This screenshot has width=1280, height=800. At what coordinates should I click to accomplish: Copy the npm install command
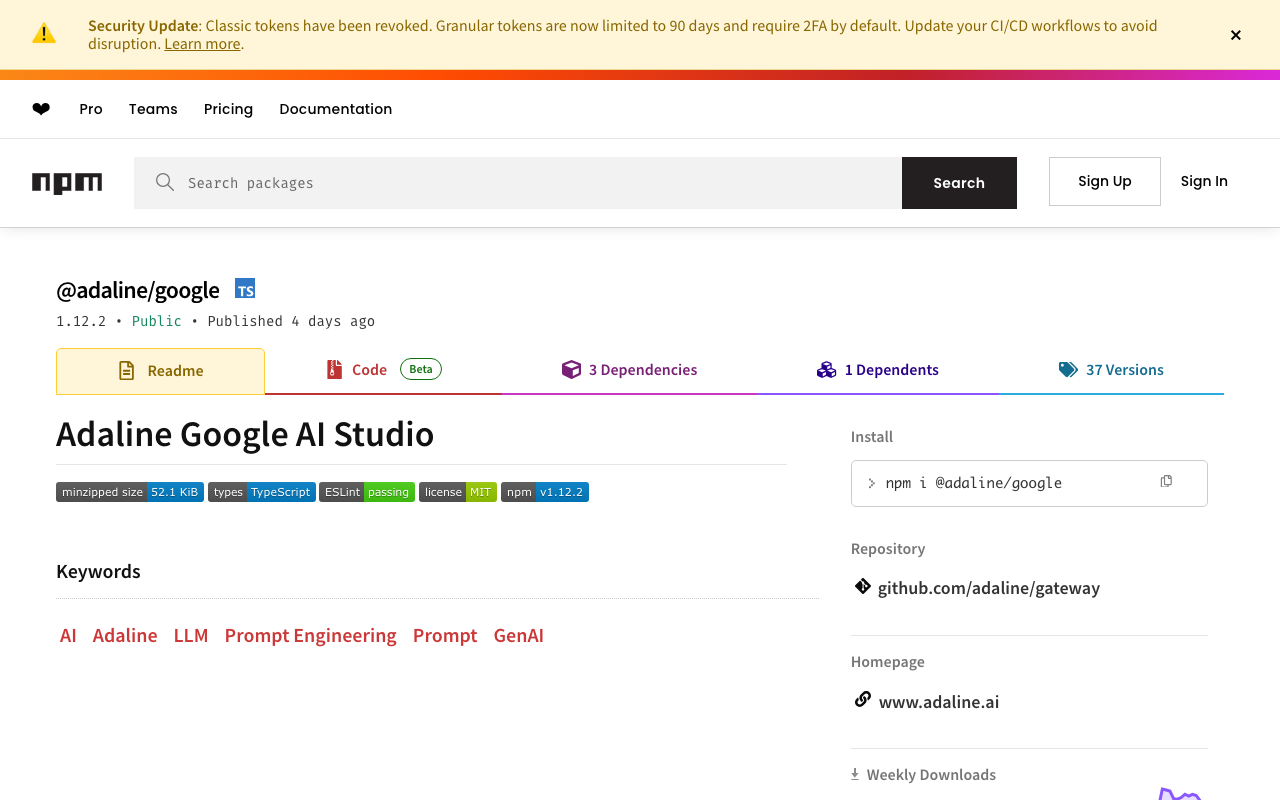coord(1166,482)
